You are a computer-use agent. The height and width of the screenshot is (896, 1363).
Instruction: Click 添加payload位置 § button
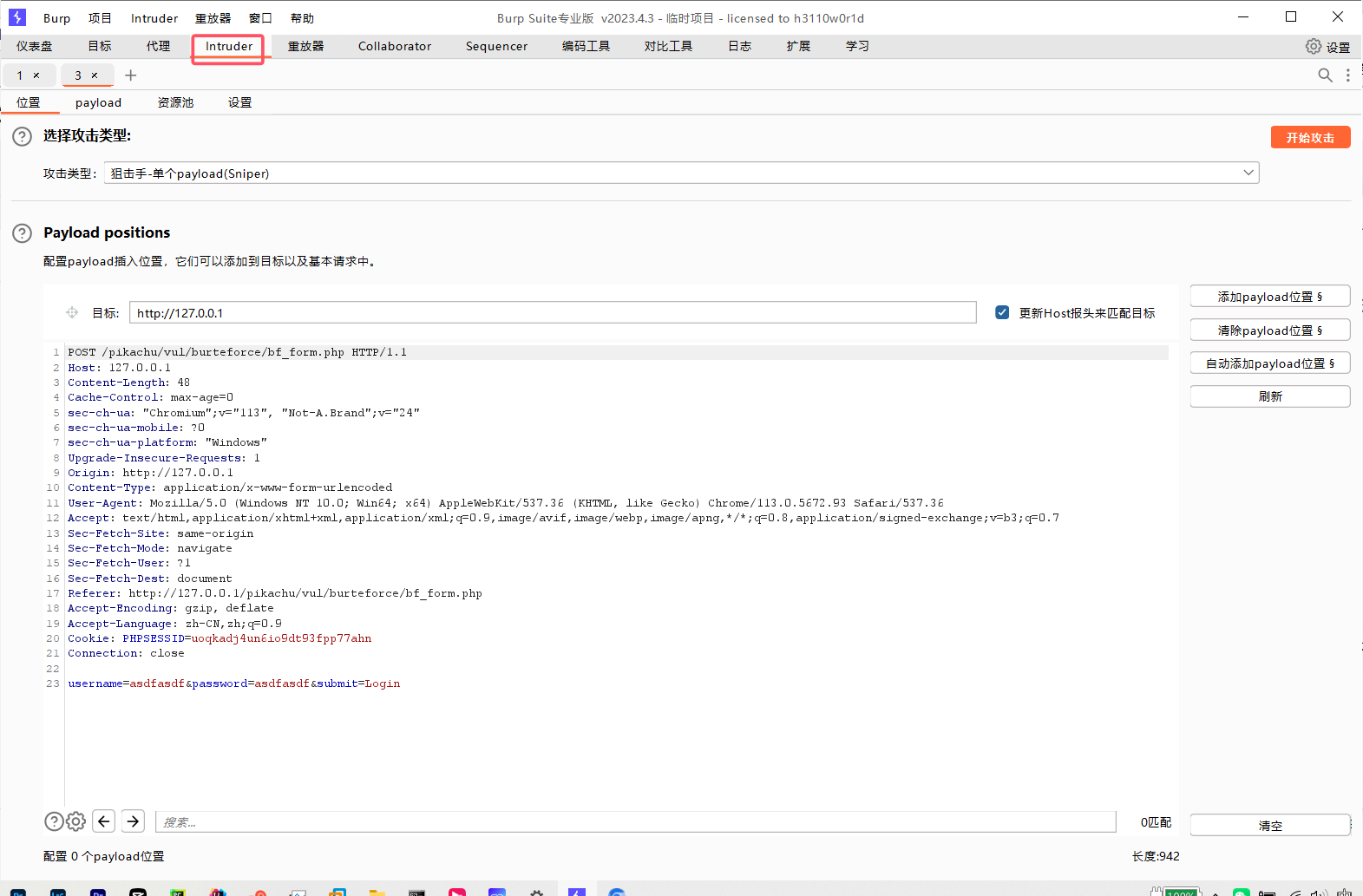point(1270,297)
